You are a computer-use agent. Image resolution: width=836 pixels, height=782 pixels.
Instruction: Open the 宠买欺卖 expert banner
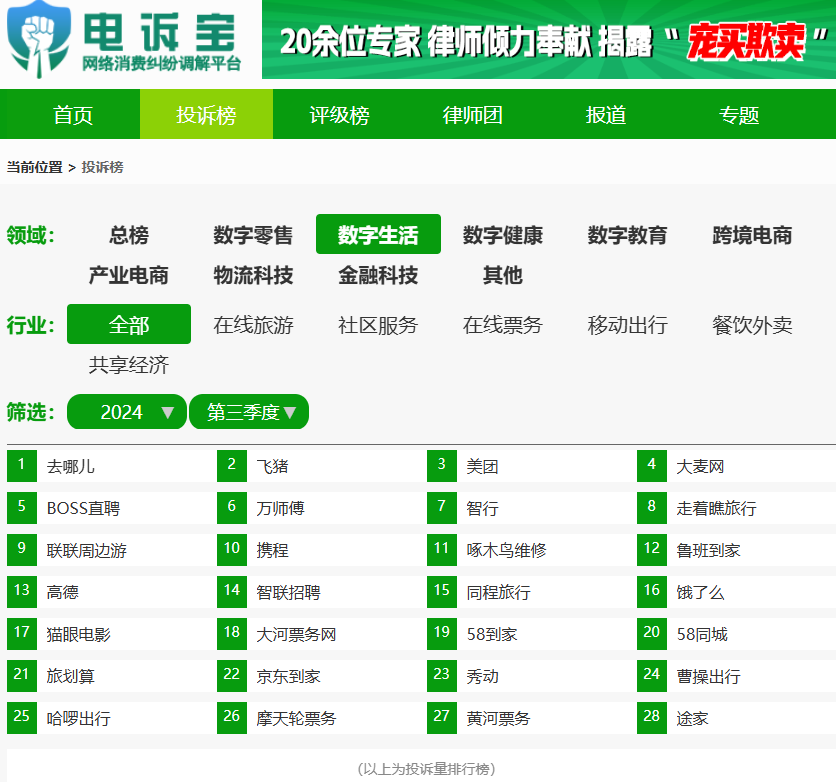click(549, 39)
